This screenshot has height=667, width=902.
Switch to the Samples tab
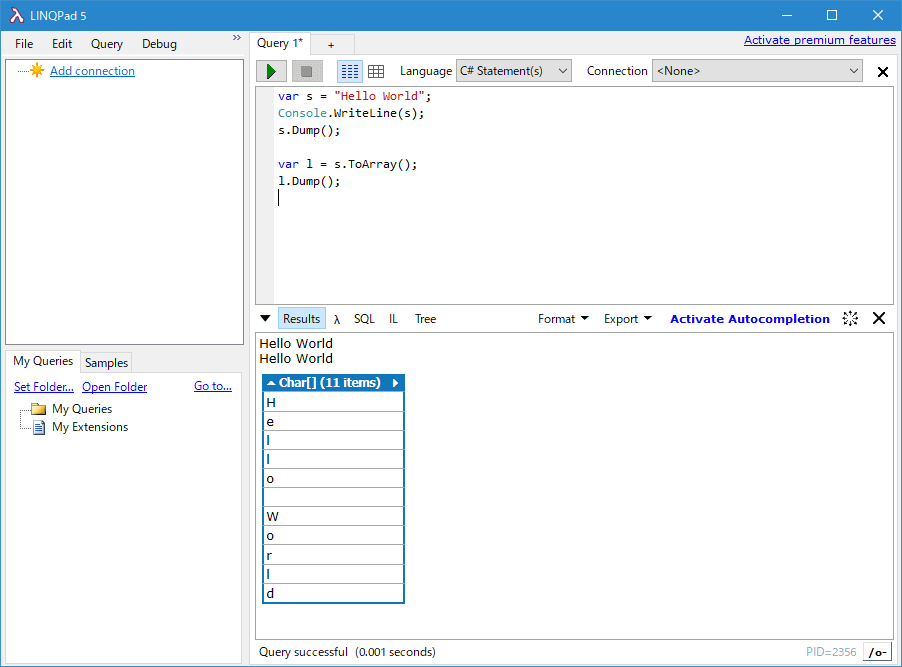pos(106,362)
